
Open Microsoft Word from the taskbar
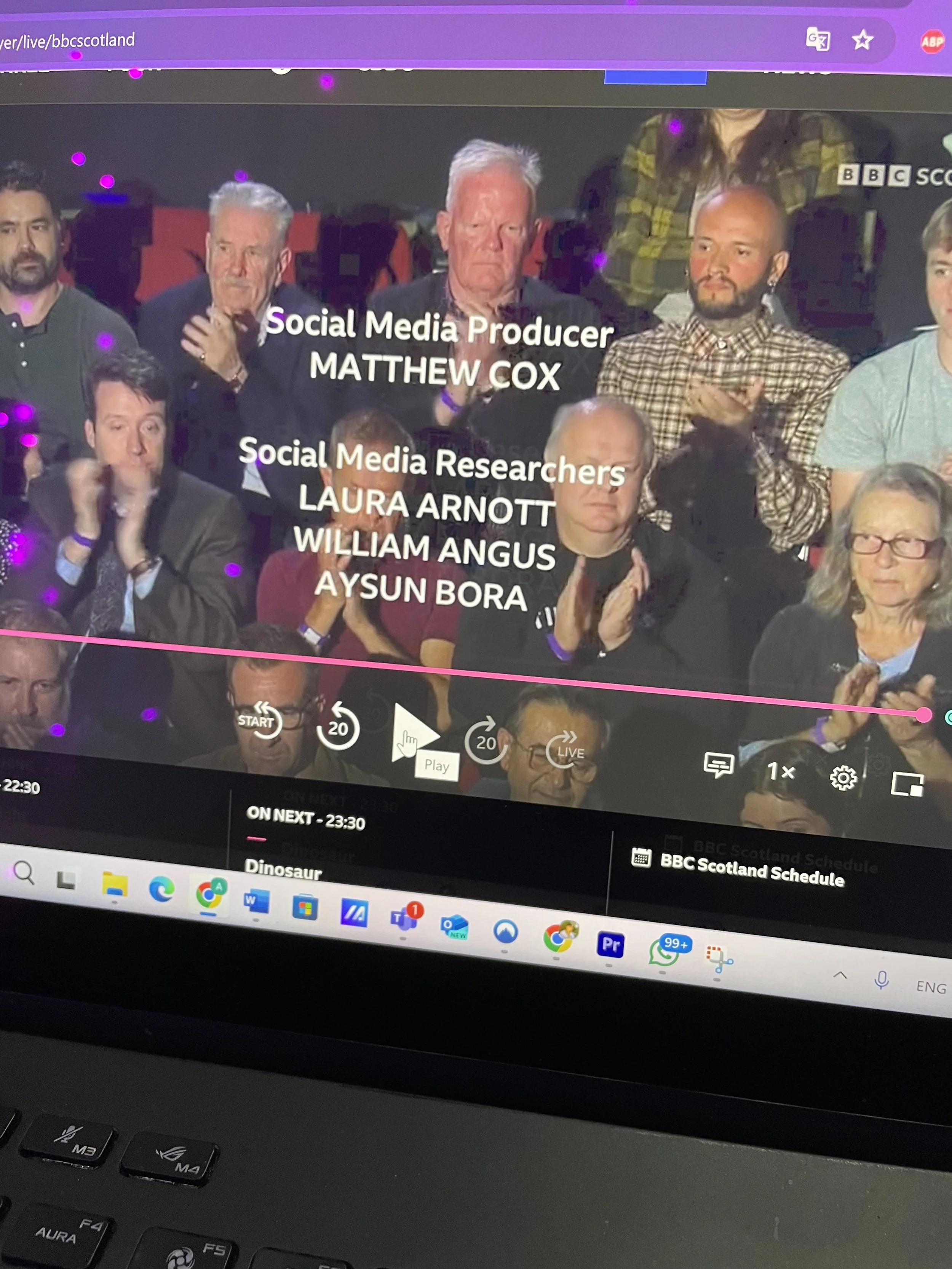tap(256, 901)
